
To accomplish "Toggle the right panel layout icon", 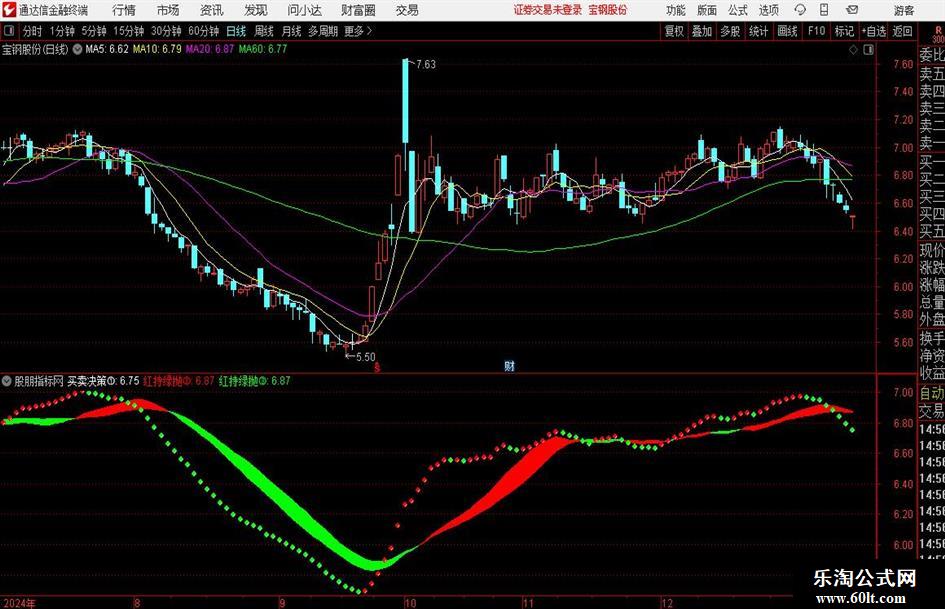I will (868, 50).
